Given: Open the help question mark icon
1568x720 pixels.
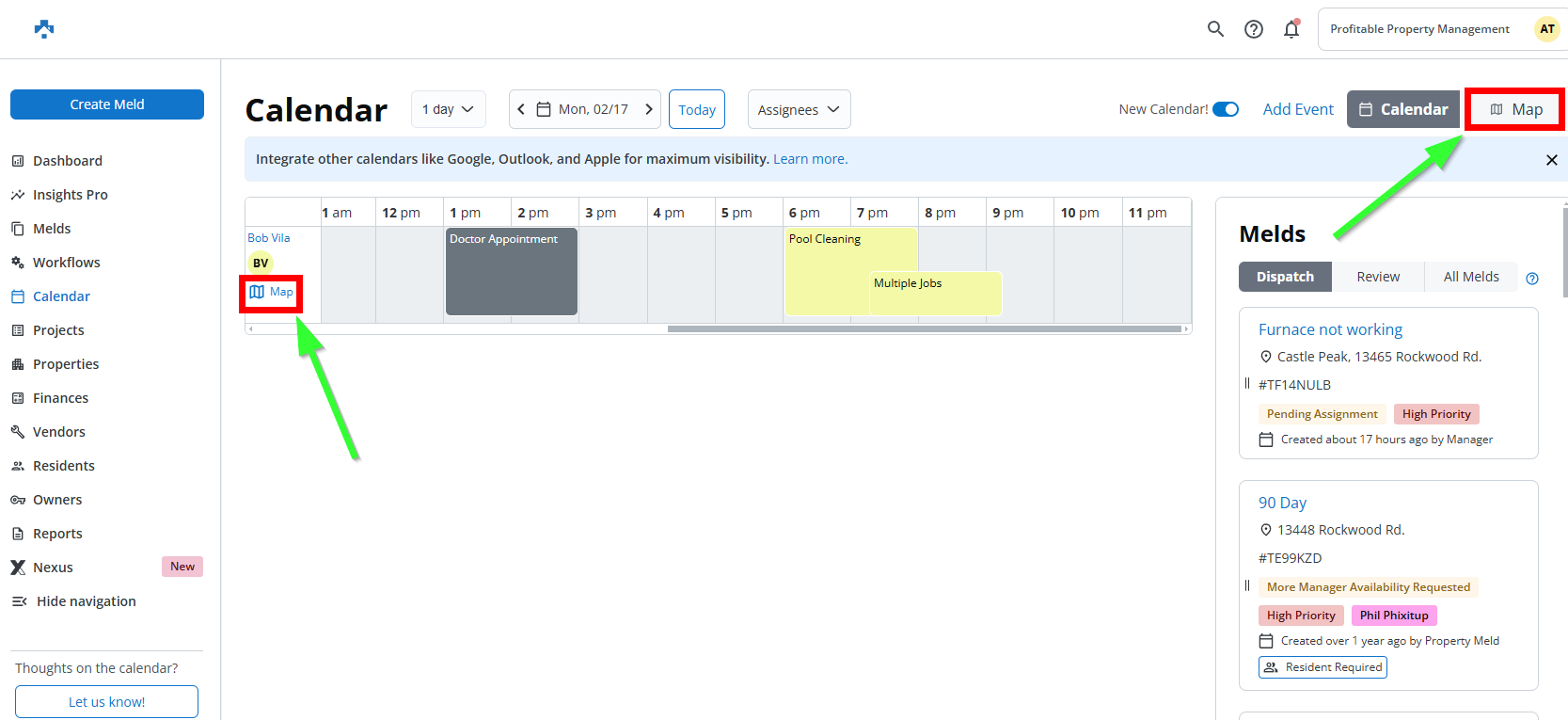Looking at the screenshot, I should pos(1253,29).
